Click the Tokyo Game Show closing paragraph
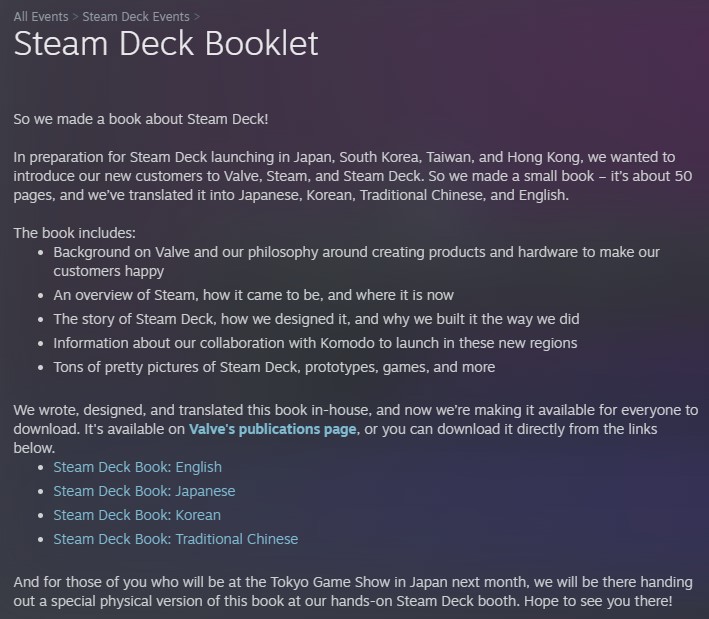Image resolution: width=709 pixels, height=619 pixels. pyautogui.click(x=344, y=592)
